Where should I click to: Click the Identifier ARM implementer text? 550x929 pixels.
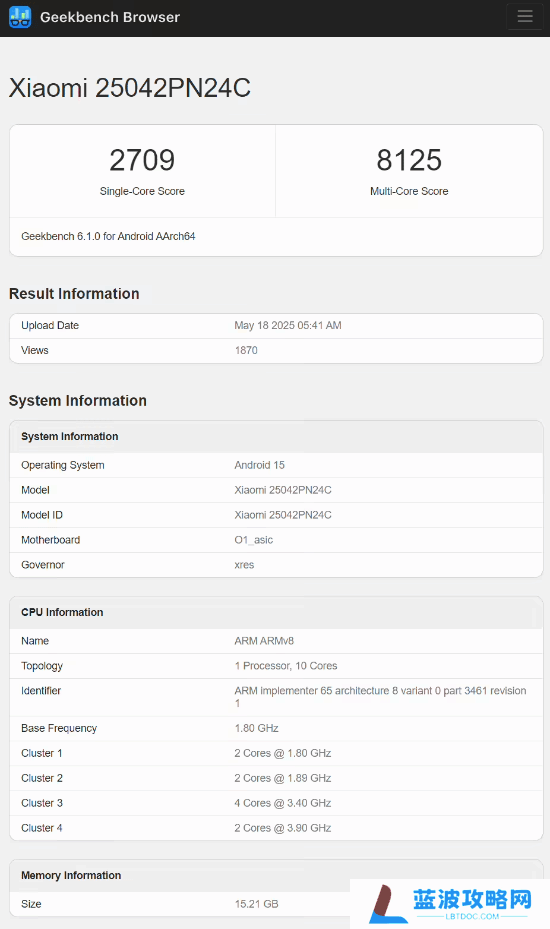[x=380, y=697]
